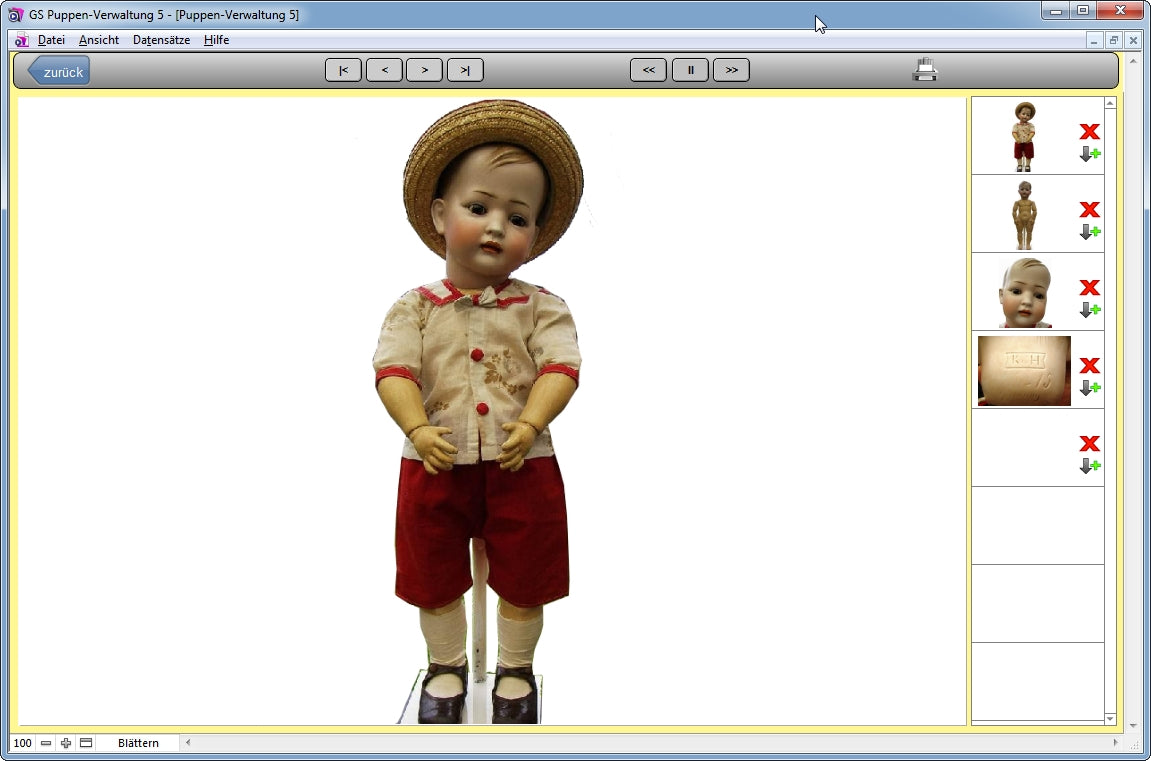Delete the first doll thumbnail with red X

point(1089,131)
